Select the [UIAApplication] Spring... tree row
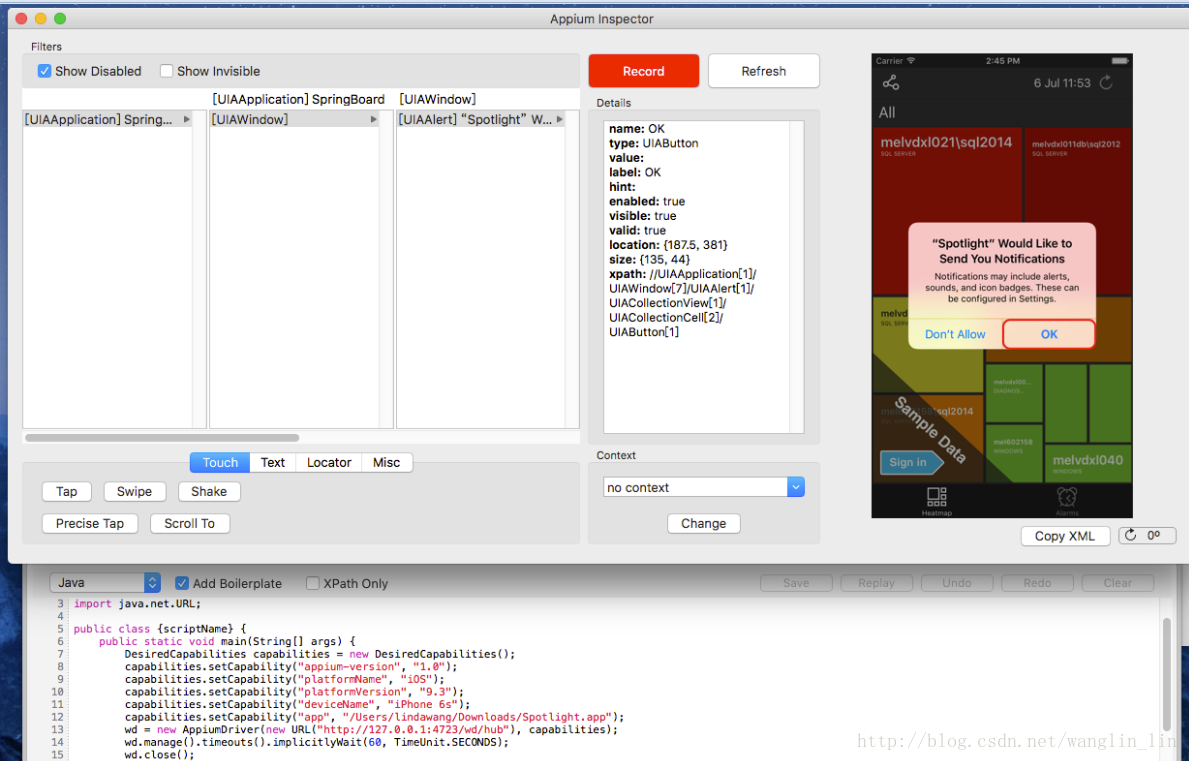 tap(108, 120)
